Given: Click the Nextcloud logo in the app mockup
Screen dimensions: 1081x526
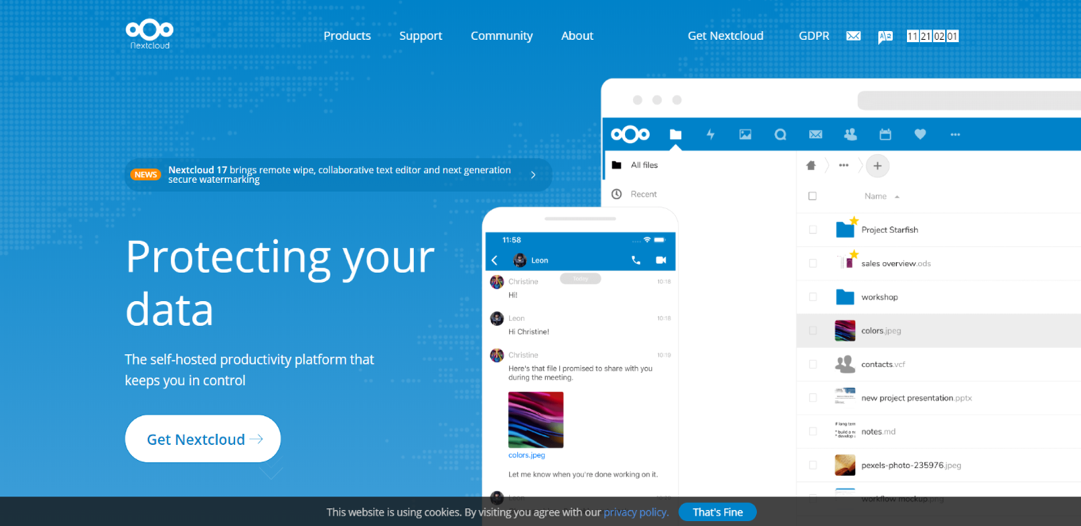Looking at the screenshot, I should coord(630,134).
